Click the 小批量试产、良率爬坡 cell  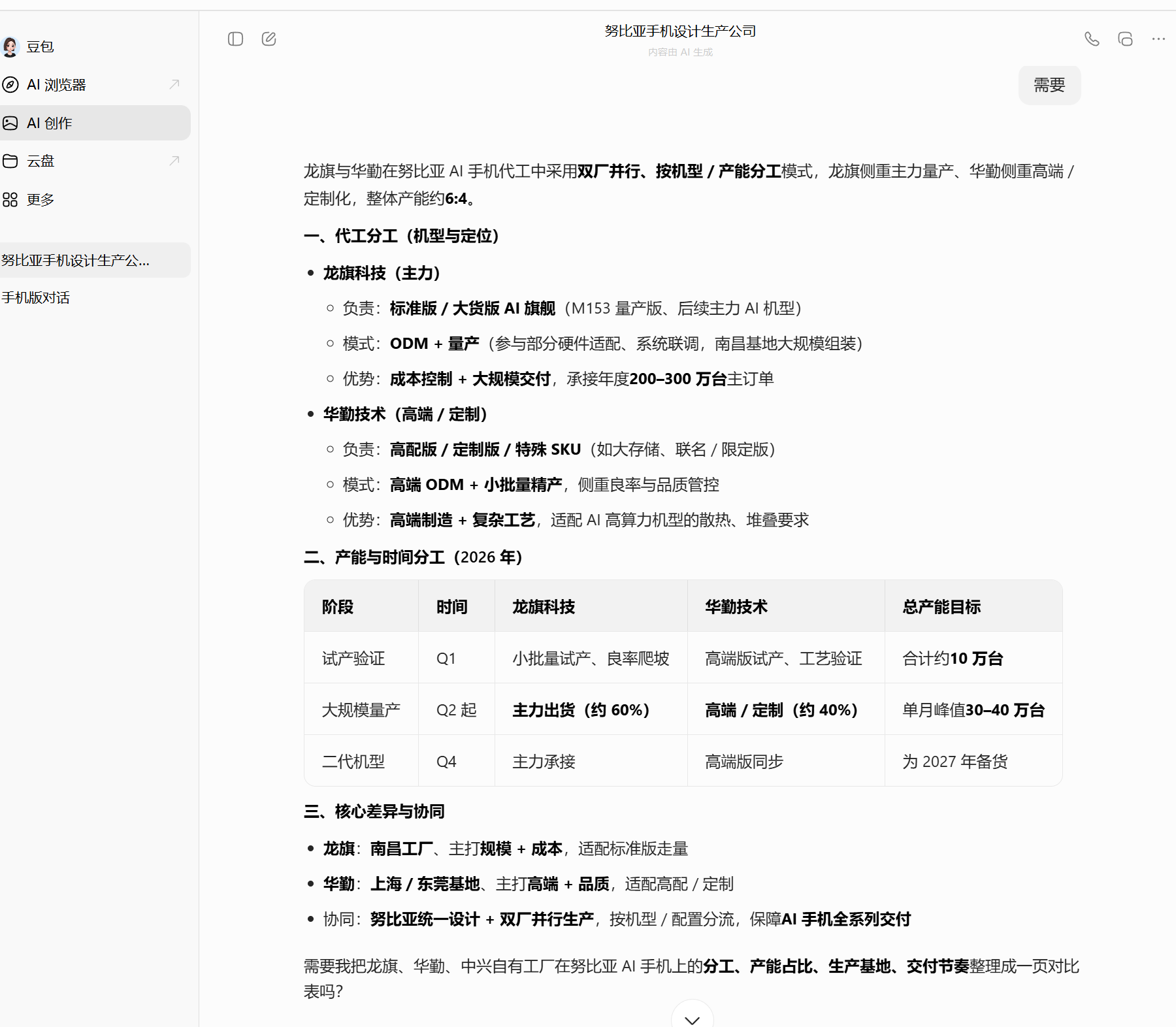[x=591, y=659]
